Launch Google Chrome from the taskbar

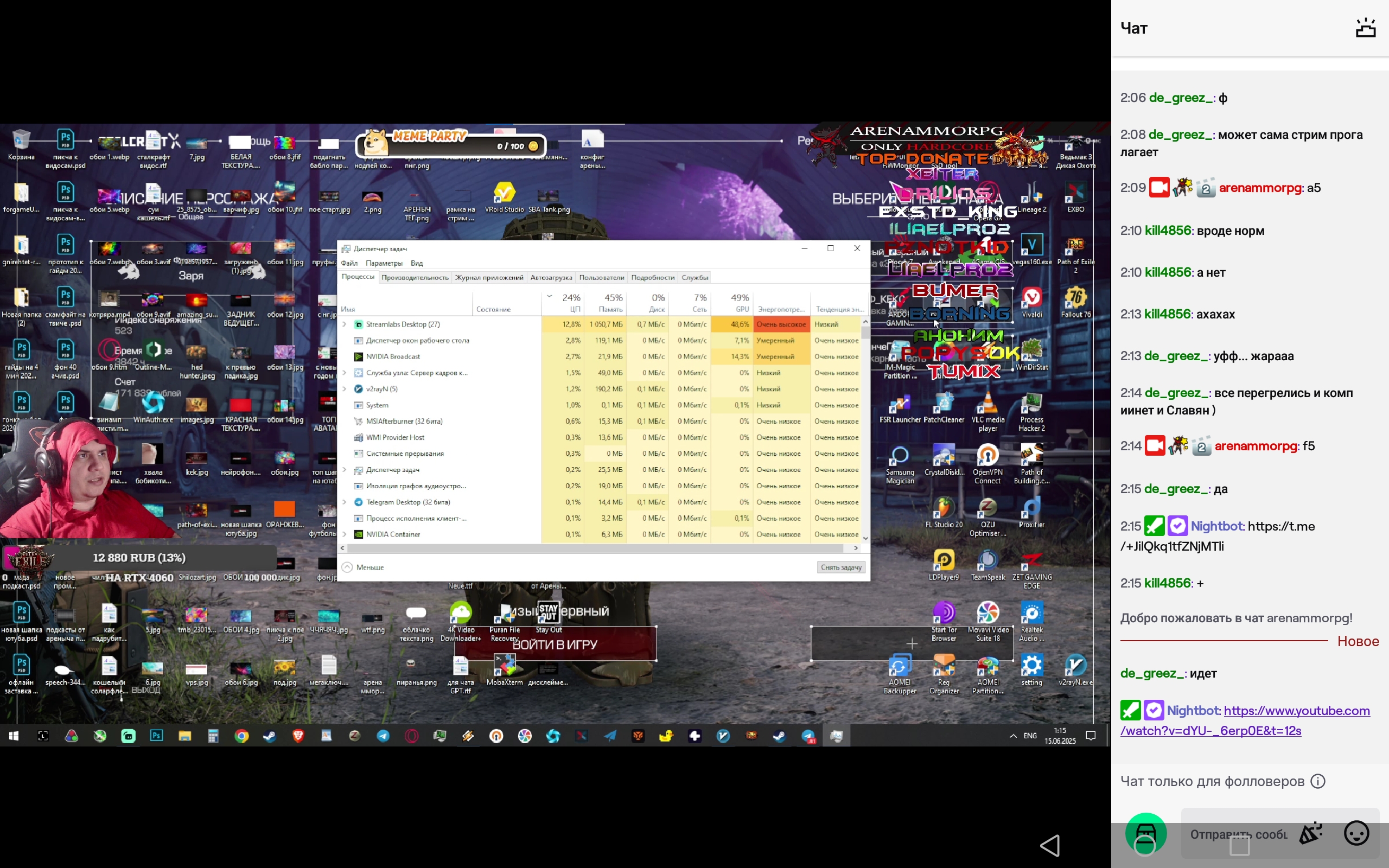point(241,736)
